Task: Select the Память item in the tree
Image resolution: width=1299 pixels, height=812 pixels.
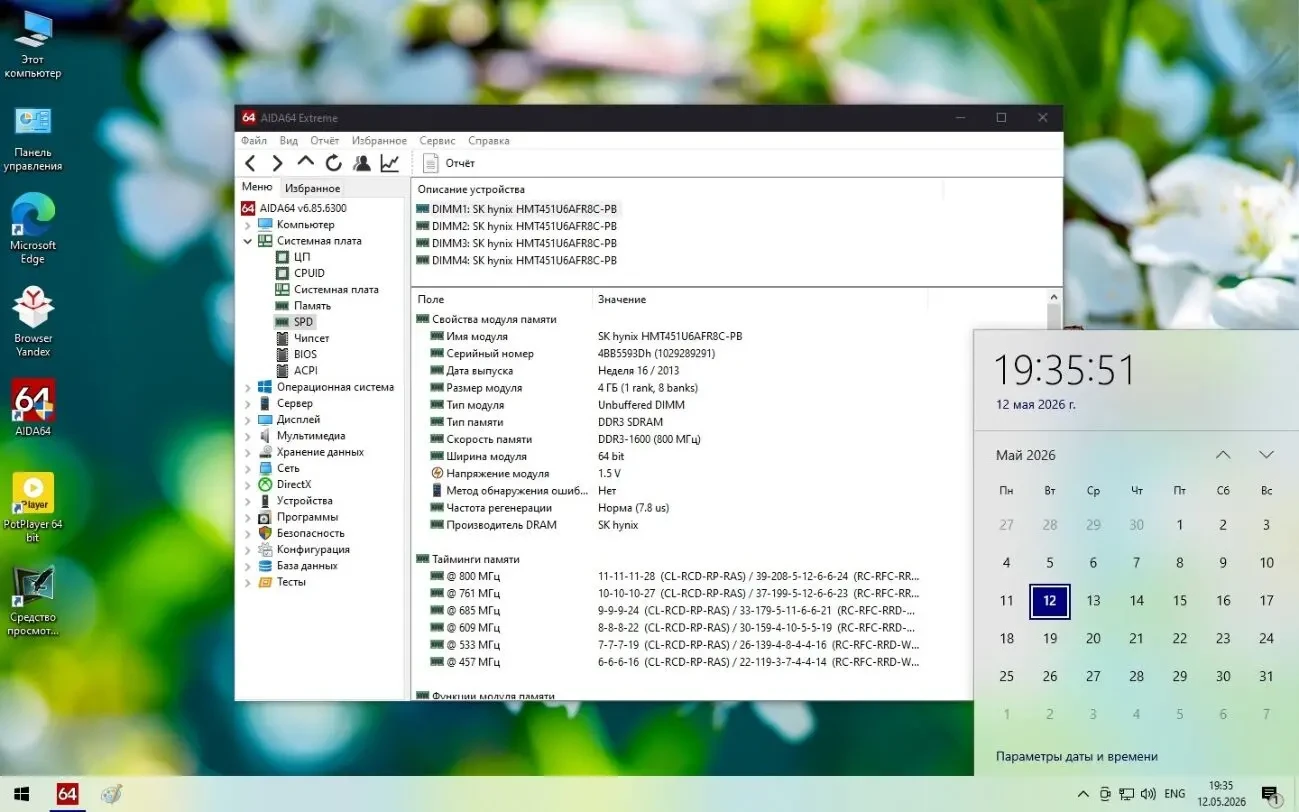Action: pyautogui.click(x=312, y=306)
